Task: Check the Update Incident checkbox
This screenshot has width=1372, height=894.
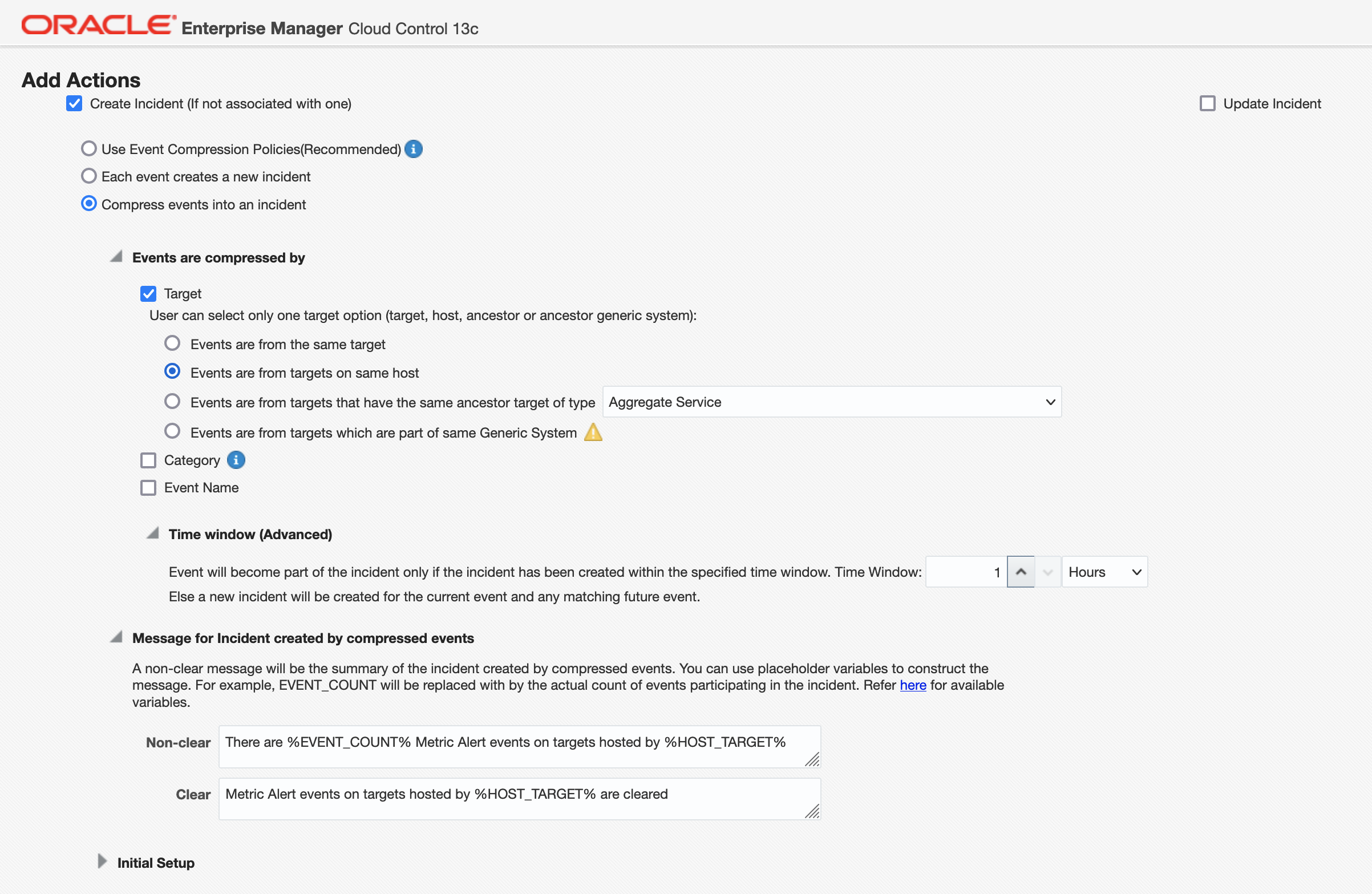Action: (x=1207, y=104)
